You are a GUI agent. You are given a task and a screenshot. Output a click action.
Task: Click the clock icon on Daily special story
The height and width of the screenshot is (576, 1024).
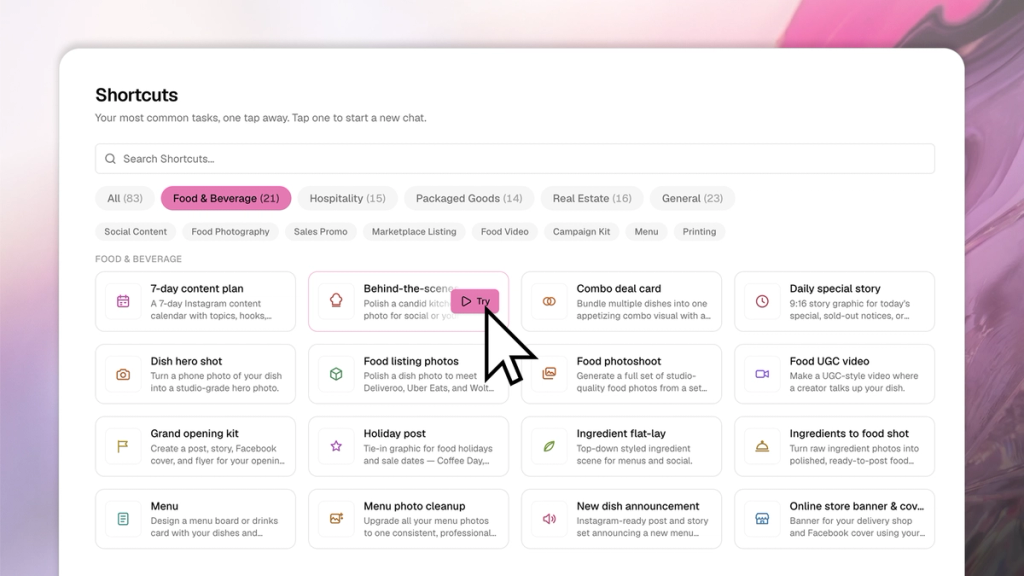[x=762, y=301]
